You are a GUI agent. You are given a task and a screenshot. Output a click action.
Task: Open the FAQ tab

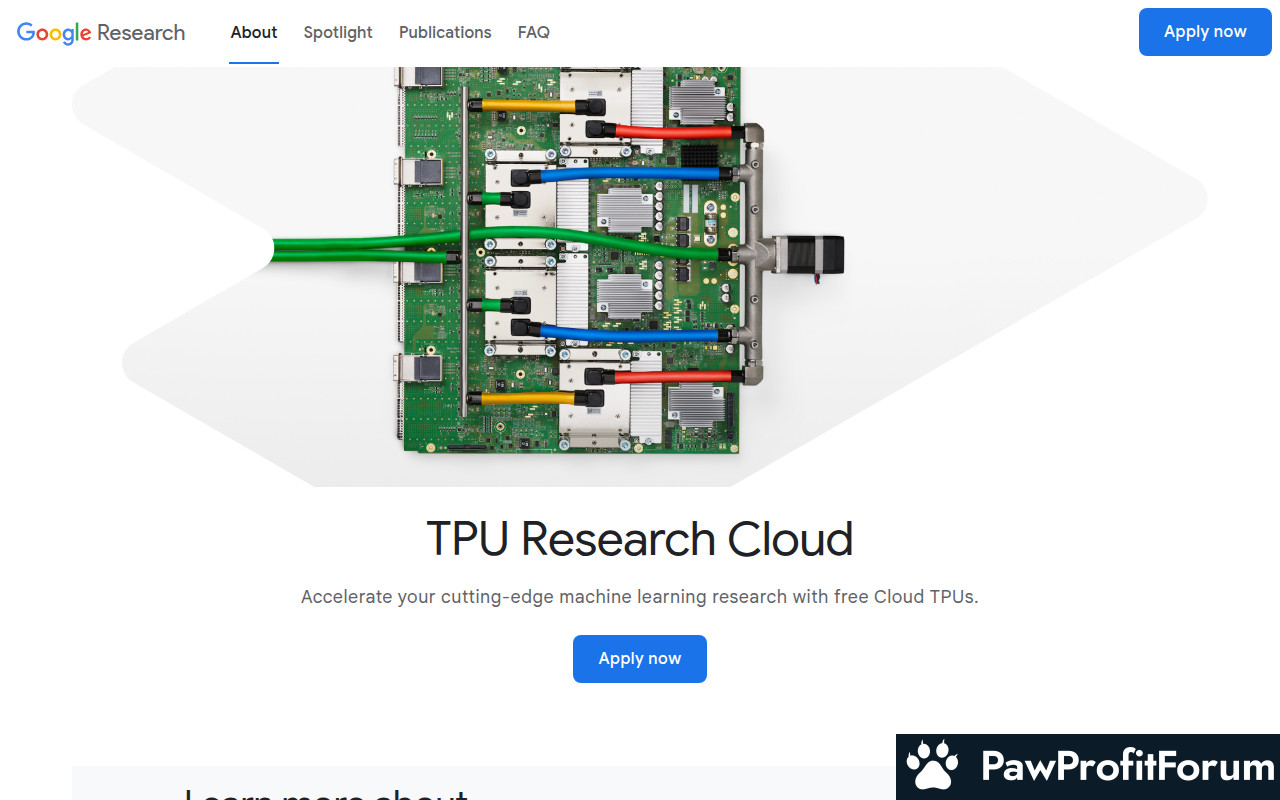click(x=534, y=32)
